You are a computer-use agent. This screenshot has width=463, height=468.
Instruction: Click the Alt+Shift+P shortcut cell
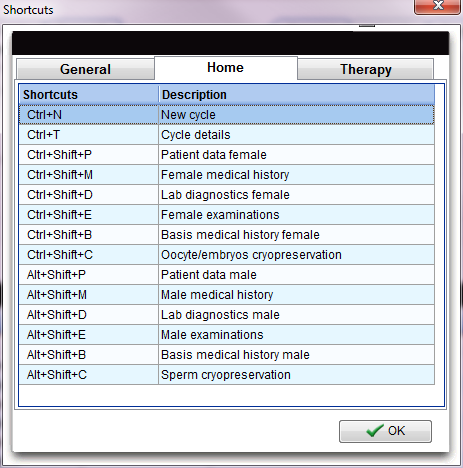click(x=89, y=275)
